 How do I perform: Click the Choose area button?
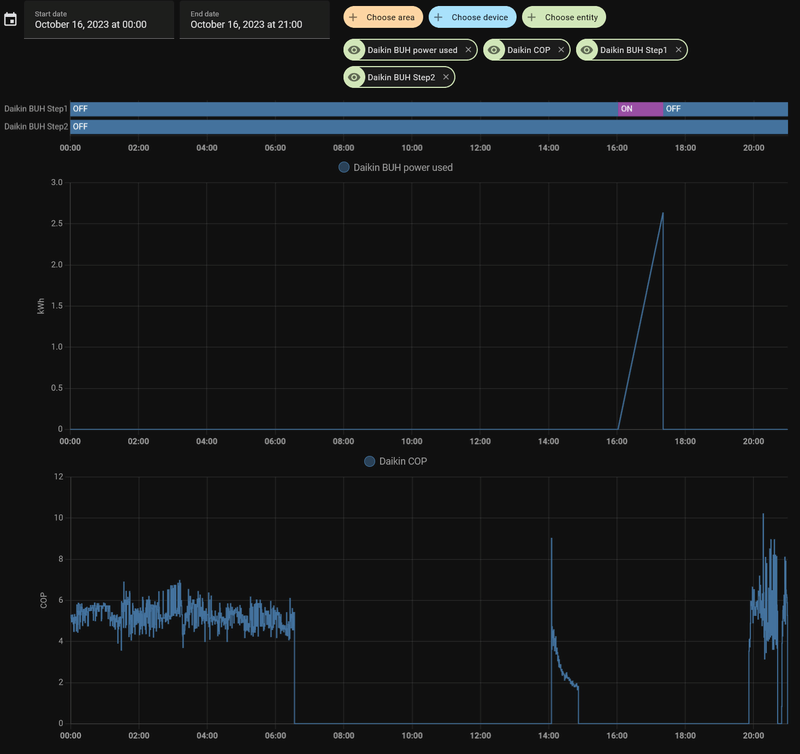point(383,17)
